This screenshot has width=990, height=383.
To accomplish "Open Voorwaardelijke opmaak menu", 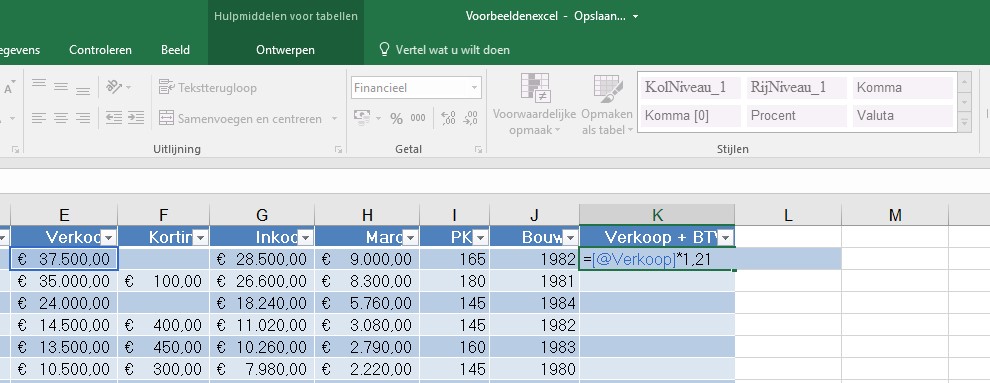I will pos(534,105).
